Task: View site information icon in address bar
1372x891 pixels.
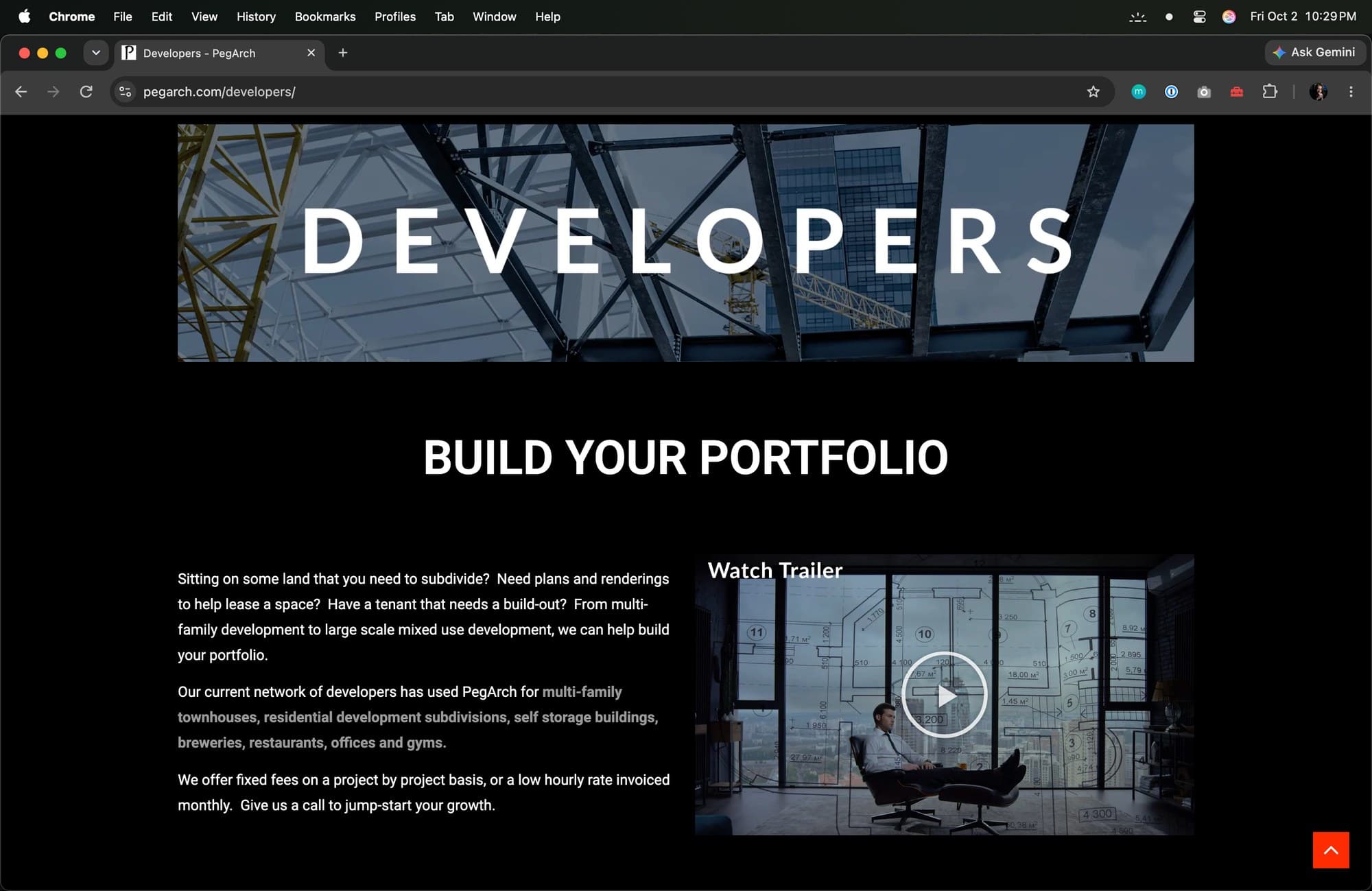Action: point(125,91)
